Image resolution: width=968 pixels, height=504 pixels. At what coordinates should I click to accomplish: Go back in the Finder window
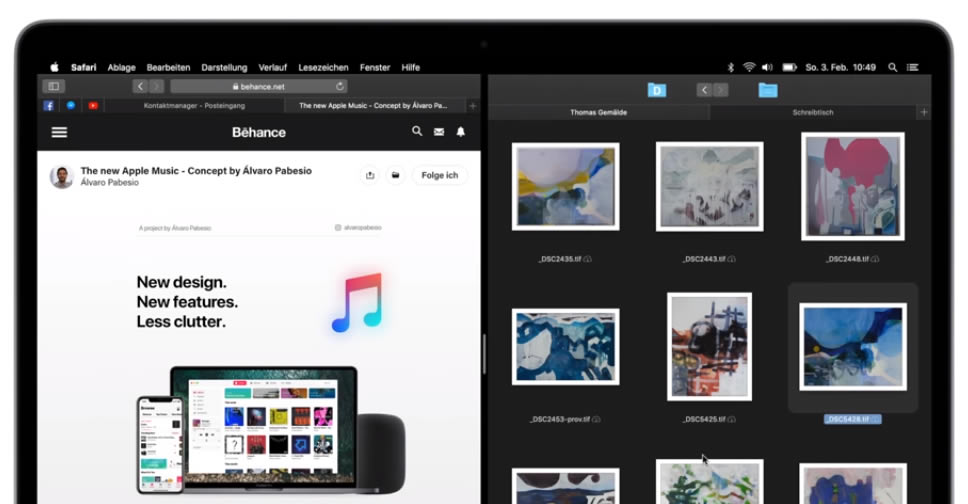(704, 90)
